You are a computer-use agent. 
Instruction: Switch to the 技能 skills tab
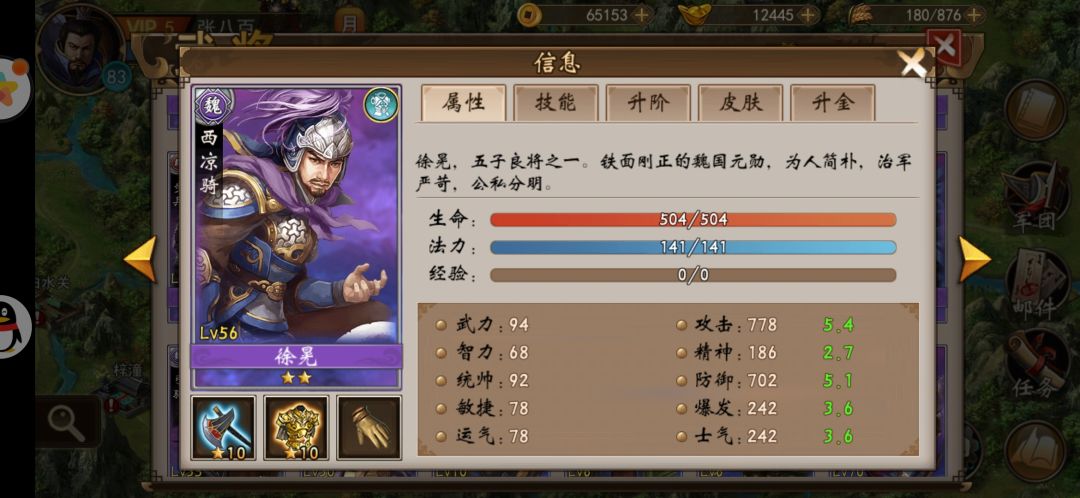(556, 103)
